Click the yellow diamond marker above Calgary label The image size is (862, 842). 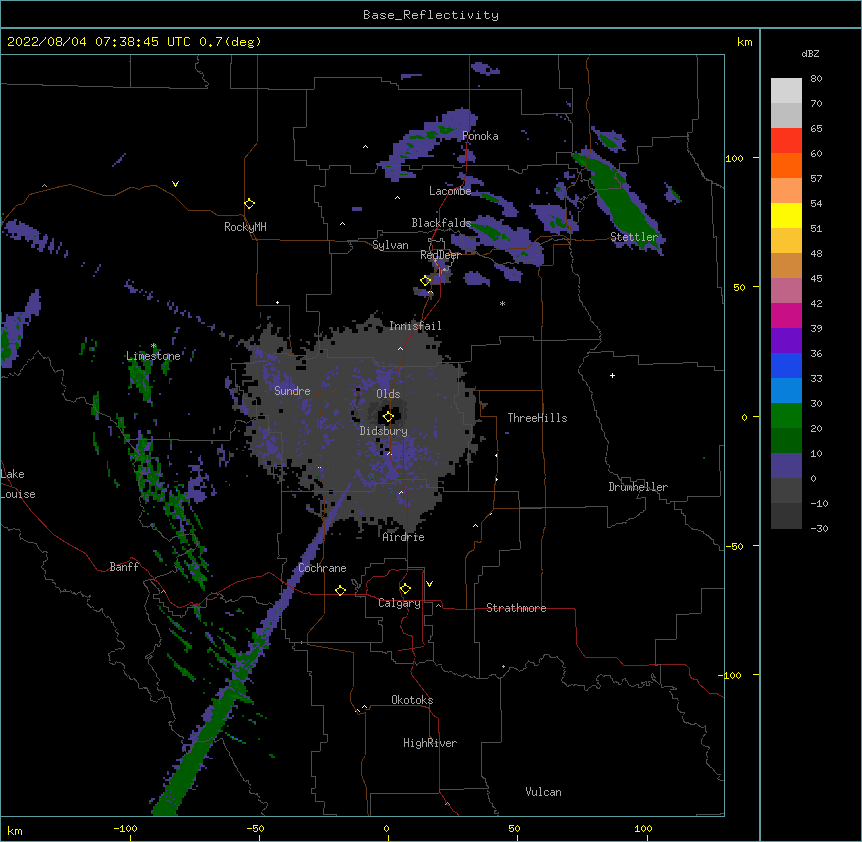pos(405,589)
